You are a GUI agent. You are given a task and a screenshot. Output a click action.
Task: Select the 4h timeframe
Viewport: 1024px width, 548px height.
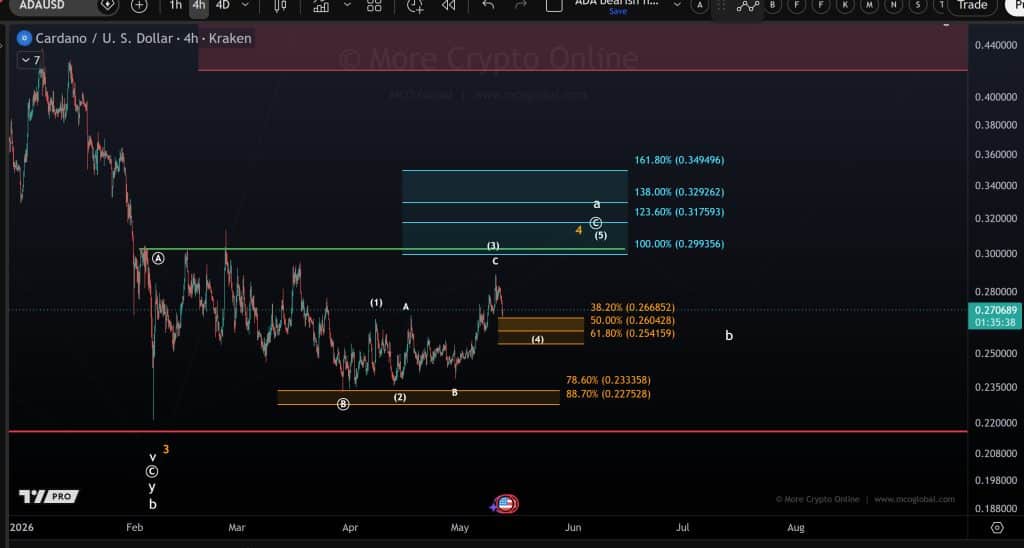tap(199, 5)
